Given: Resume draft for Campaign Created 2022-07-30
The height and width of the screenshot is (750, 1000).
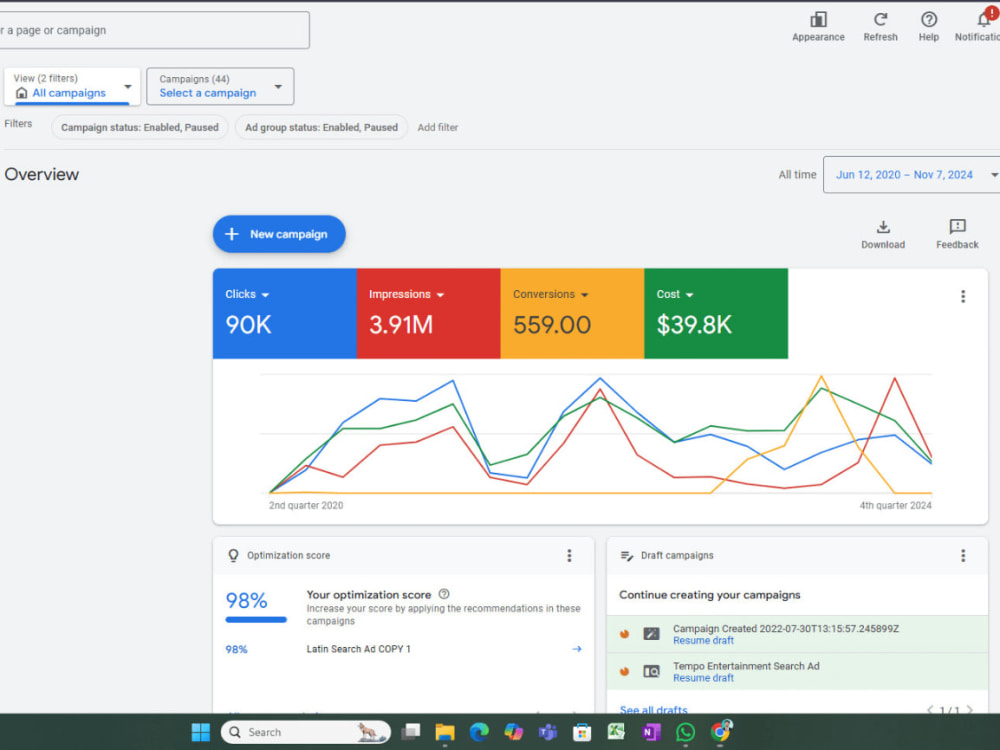Looking at the screenshot, I should click(x=703, y=640).
